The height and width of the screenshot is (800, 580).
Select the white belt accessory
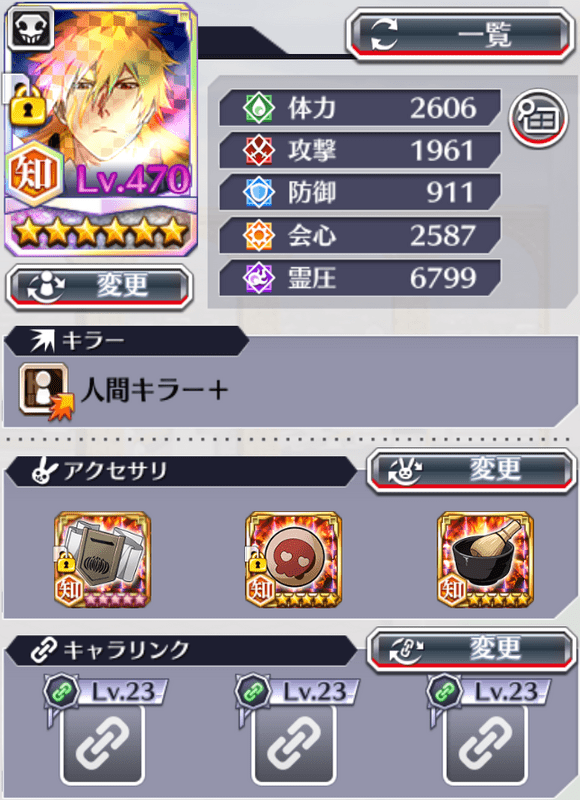(103, 560)
